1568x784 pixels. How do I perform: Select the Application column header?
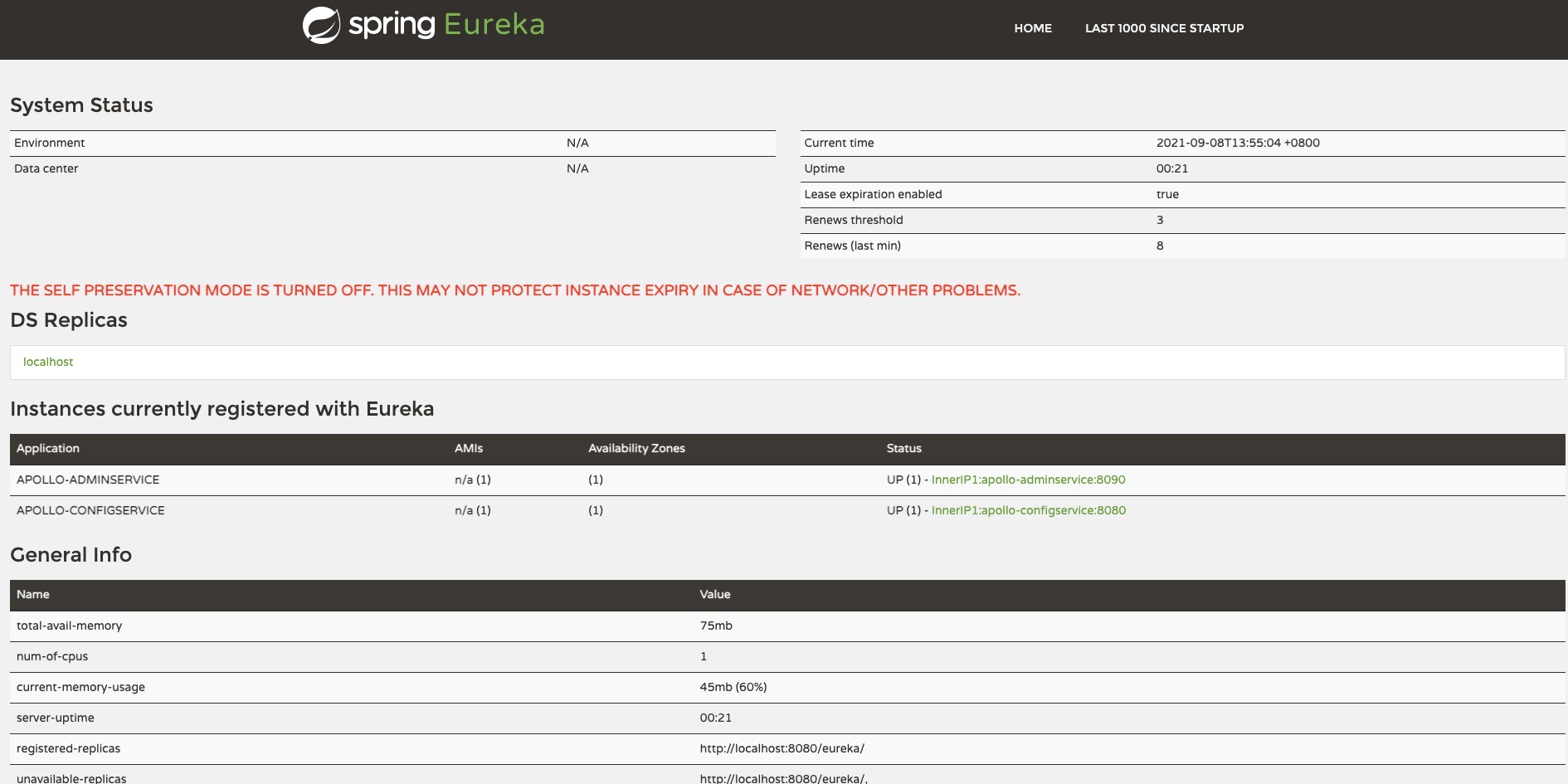point(47,449)
